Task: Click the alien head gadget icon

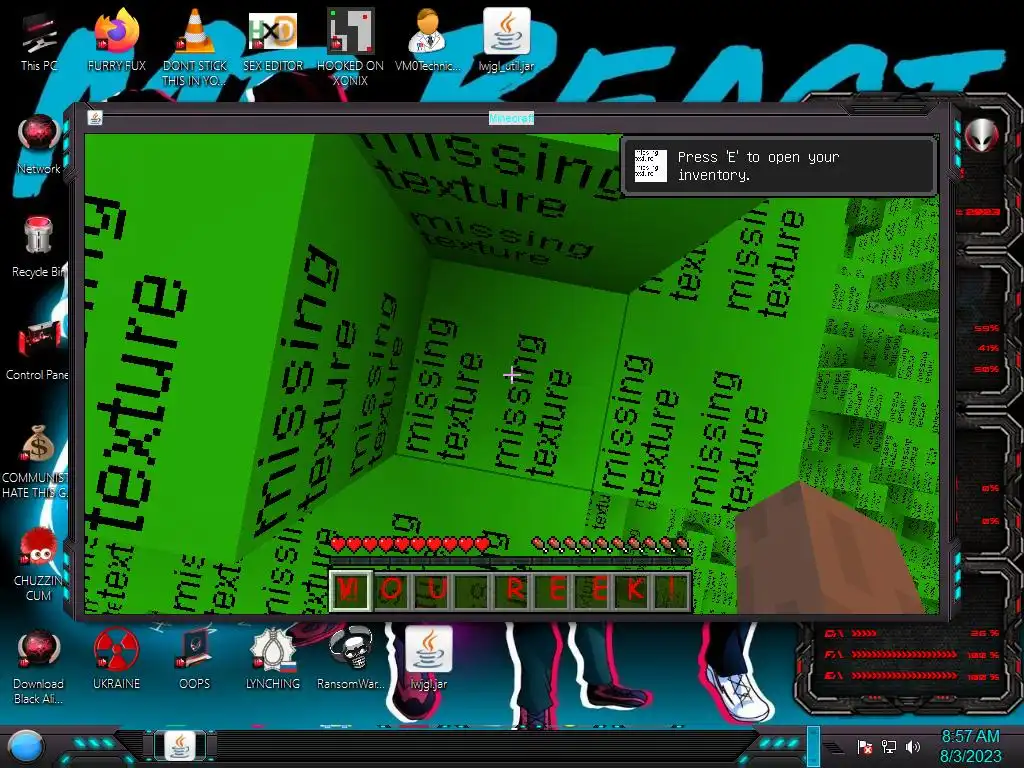Action: coord(982,136)
